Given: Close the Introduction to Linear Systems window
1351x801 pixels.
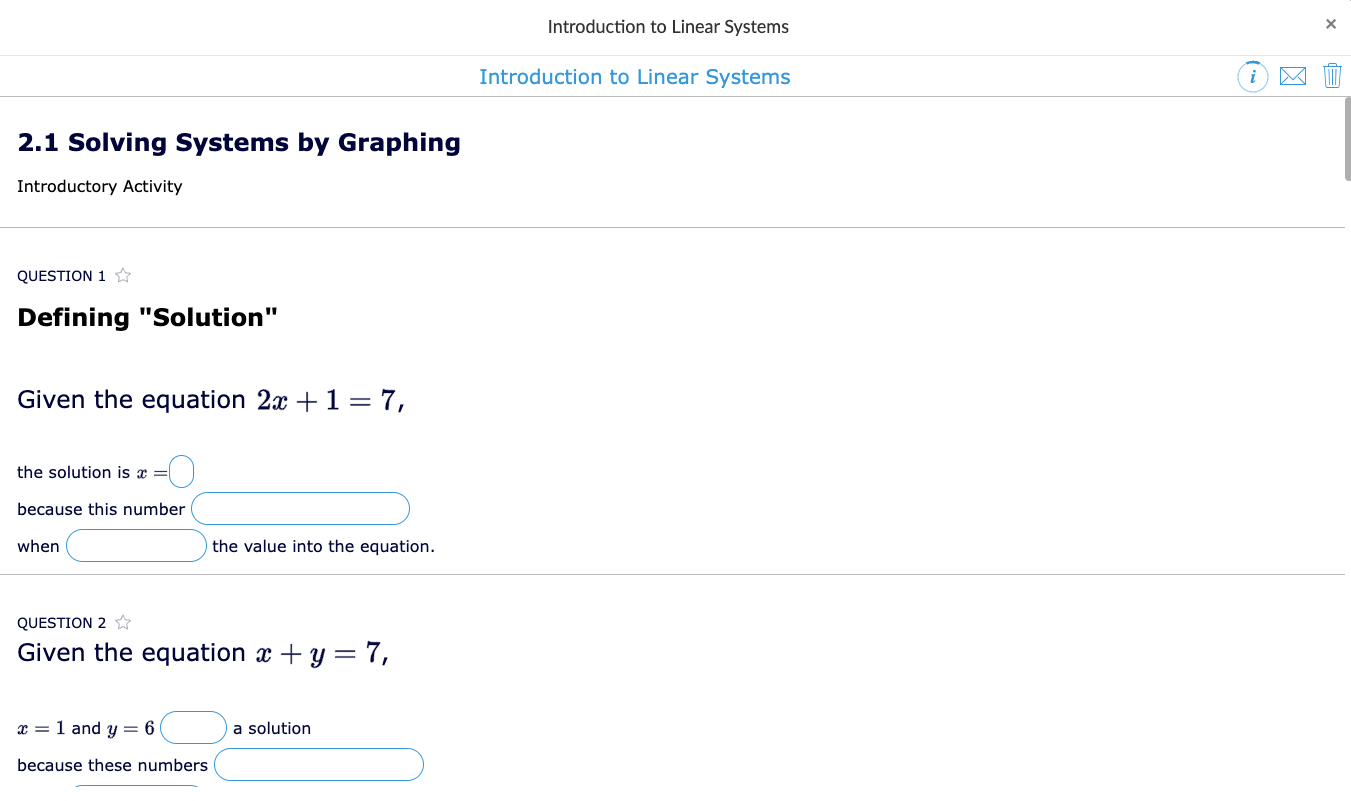Looking at the screenshot, I should (x=1331, y=24).
